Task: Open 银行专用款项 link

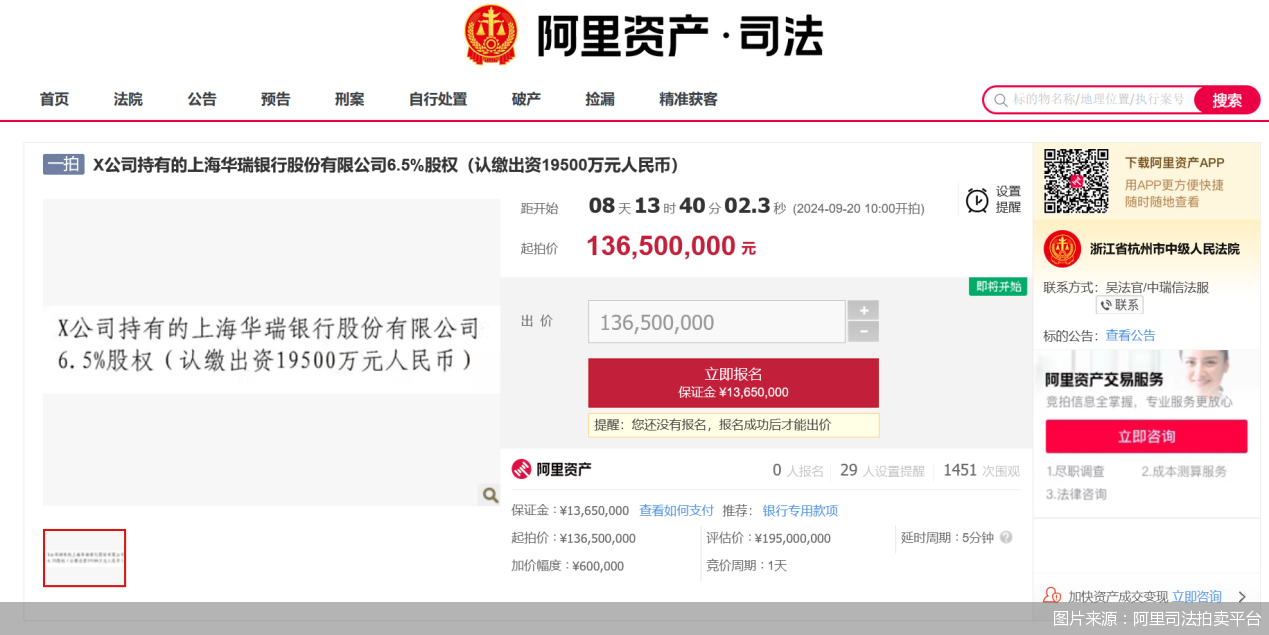Action: [800, 511]
